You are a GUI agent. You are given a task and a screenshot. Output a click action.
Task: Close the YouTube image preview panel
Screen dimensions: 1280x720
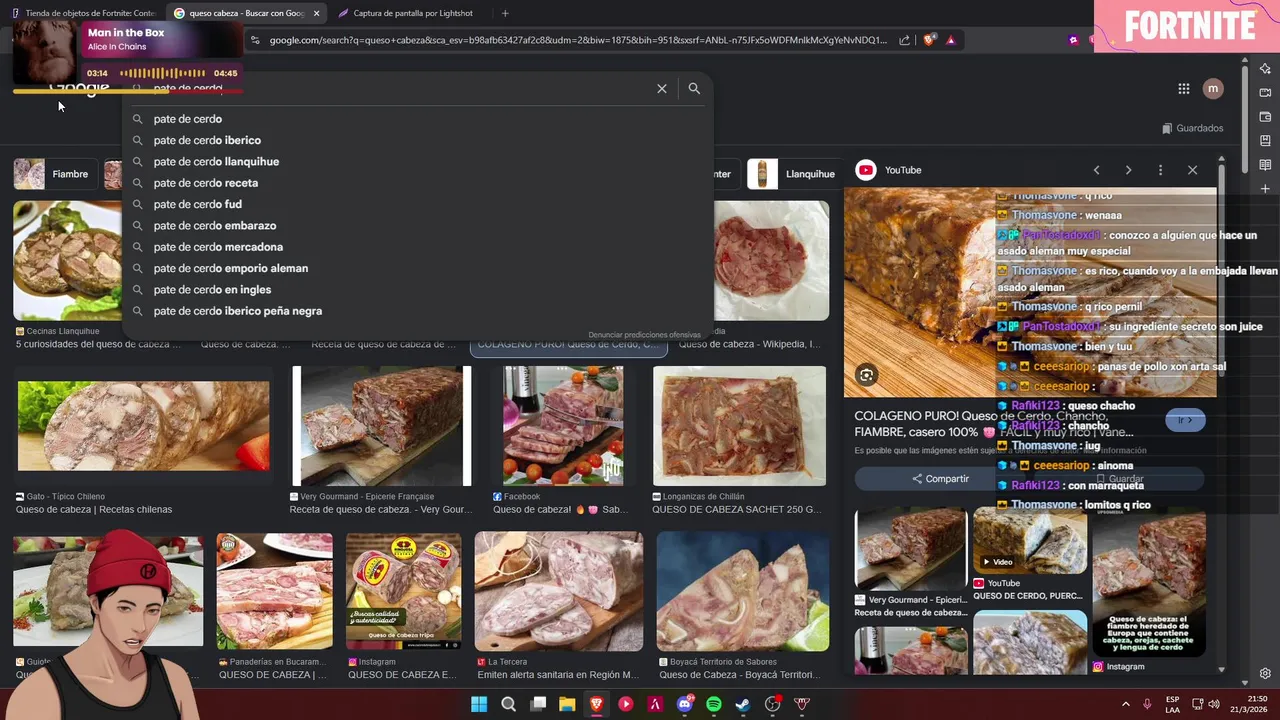[x=1192, y=170]
